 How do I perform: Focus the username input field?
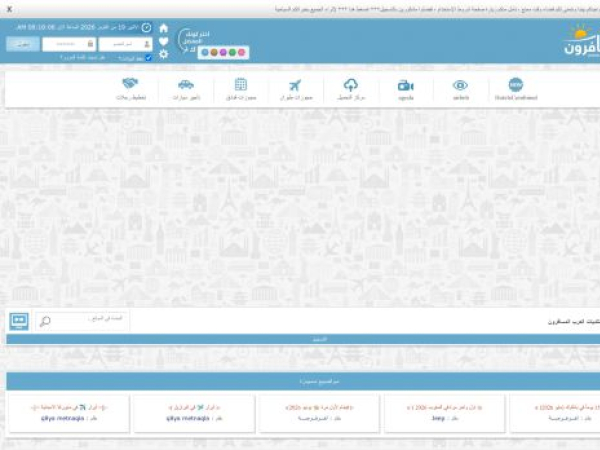126,44
